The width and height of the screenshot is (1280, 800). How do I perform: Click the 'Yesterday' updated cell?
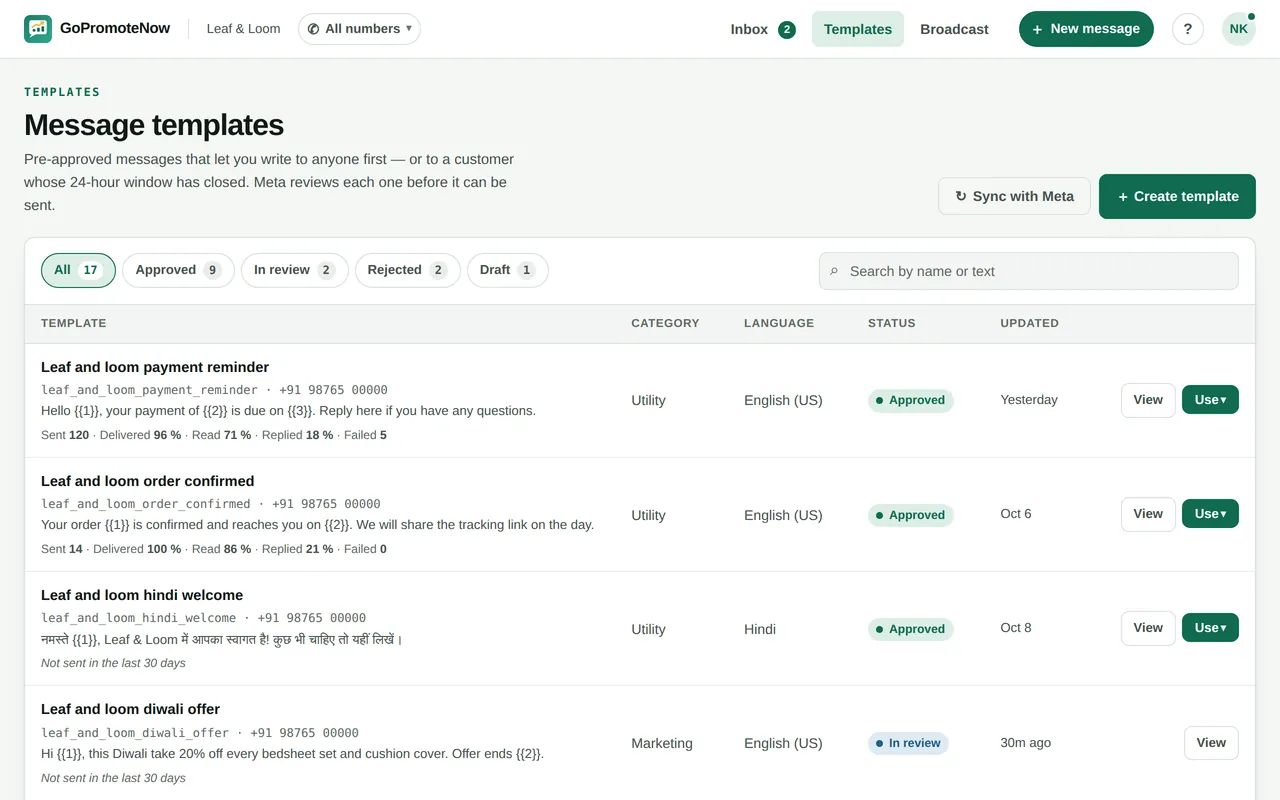(1029, 400)
